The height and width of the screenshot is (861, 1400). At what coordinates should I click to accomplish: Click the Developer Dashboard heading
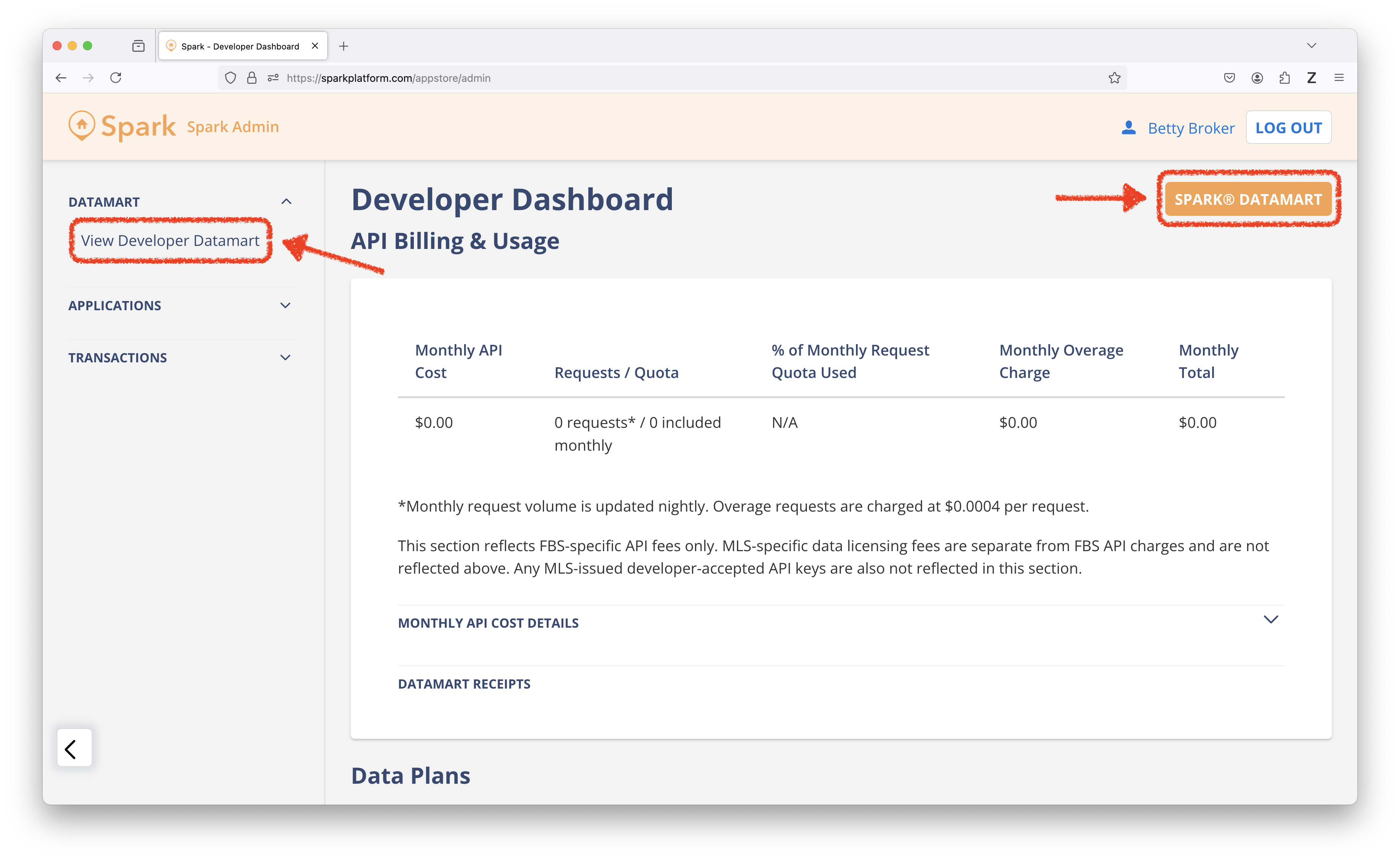pyautogui.click(x=512, y=199)
